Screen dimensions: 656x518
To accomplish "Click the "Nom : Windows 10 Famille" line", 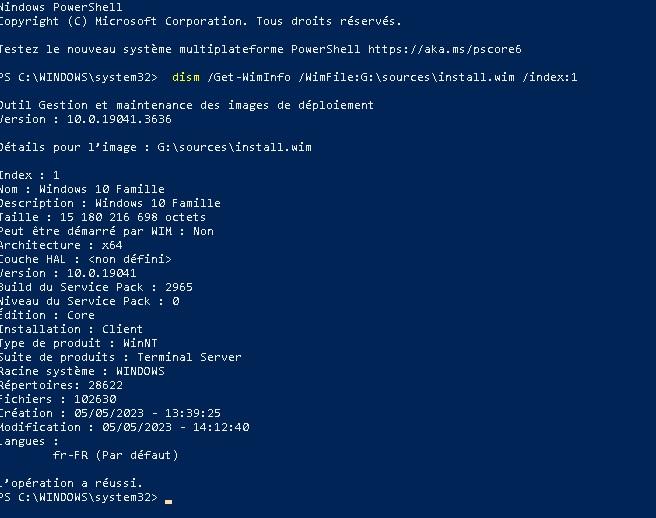I will coord(82,189).
